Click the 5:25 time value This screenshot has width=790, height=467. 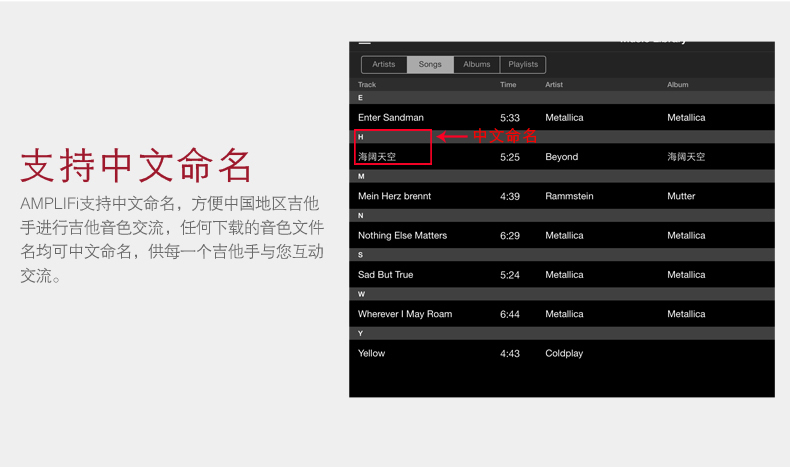click(510, 157)
